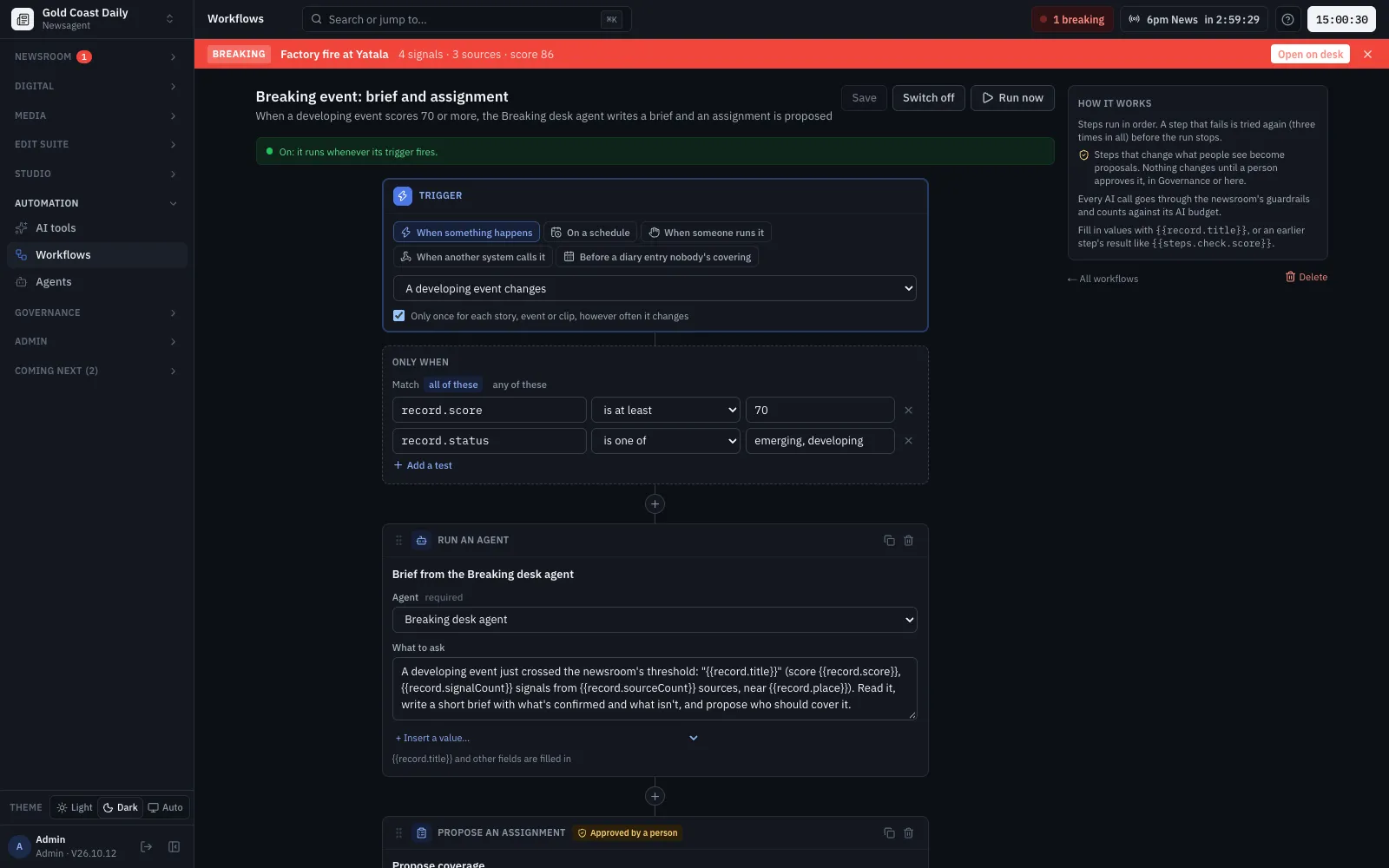Collapse the sidebar with the panel icon
1389x868 pixels.
pos(174,846)
